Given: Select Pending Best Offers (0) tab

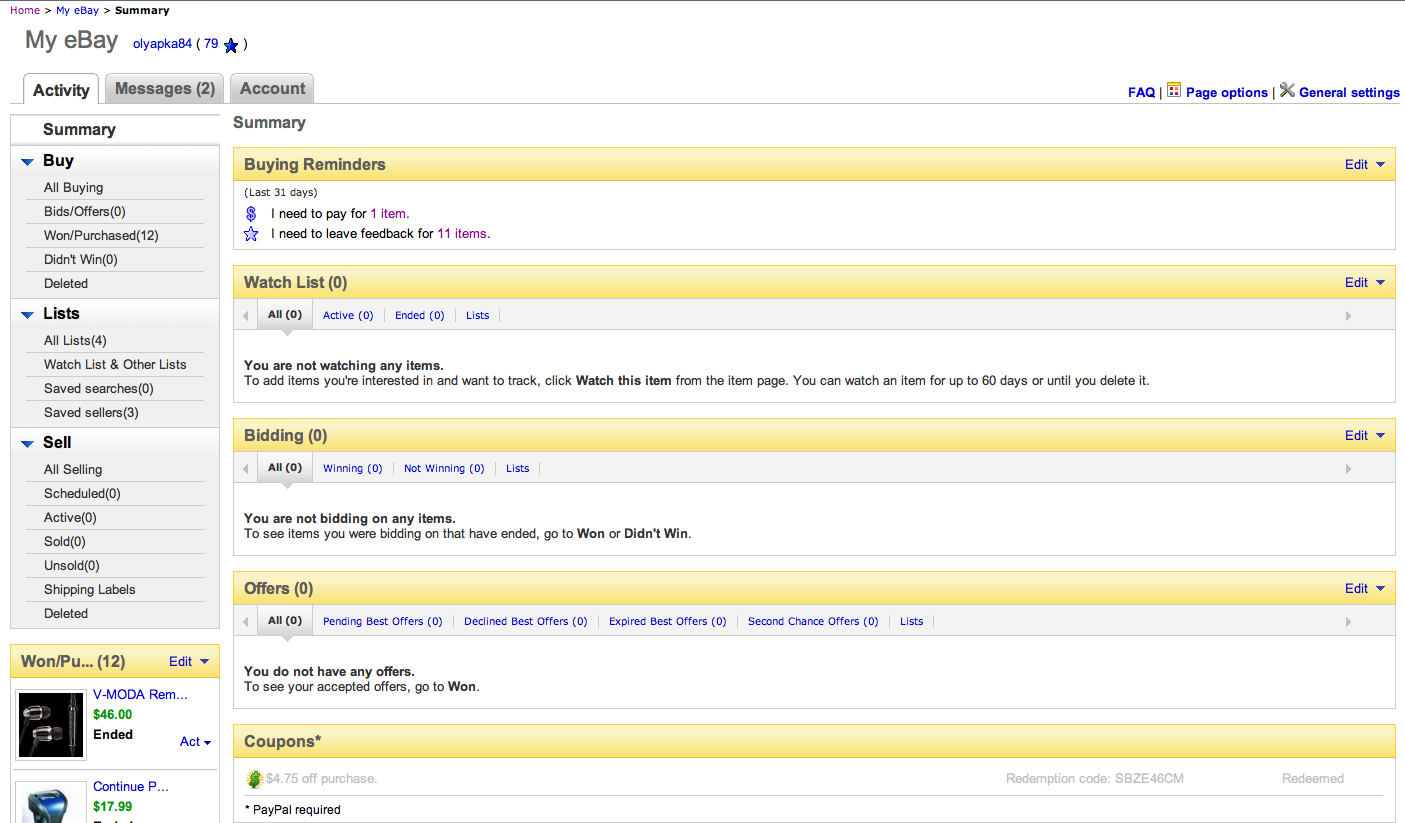Looking at the screenshot, I should 383,622.
